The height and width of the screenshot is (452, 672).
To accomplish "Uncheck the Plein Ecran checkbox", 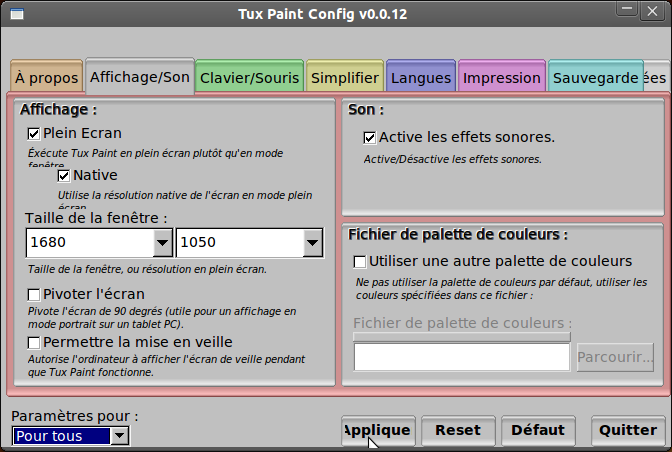I will point(34,133).
